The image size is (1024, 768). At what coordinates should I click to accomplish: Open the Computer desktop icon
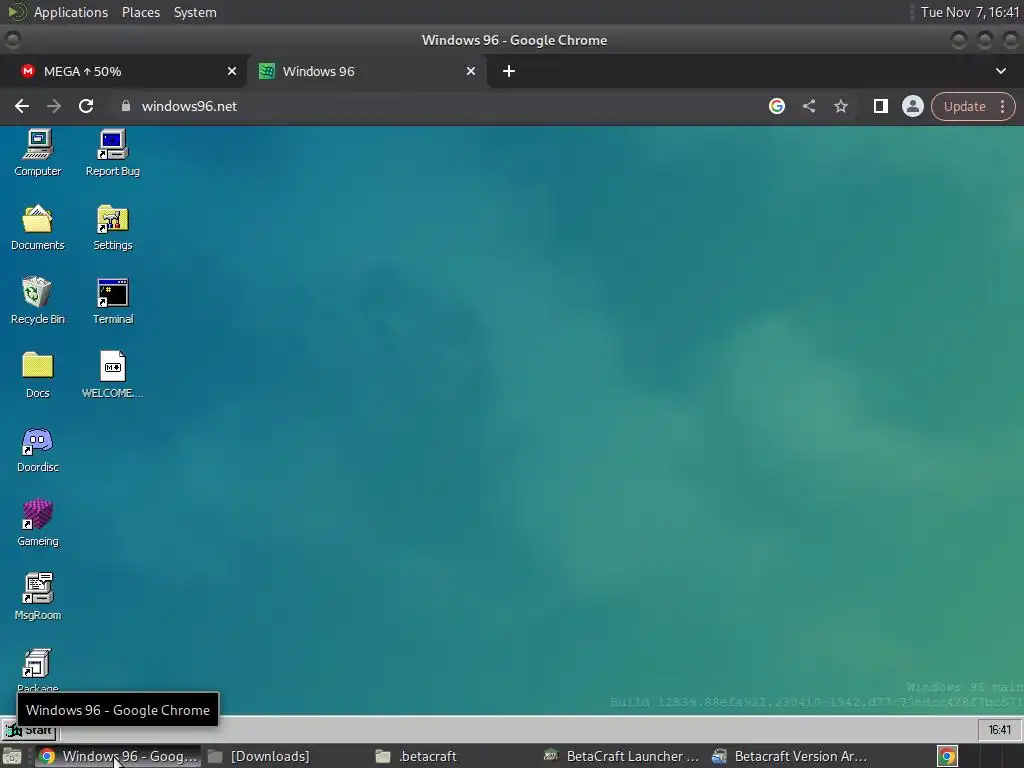(38, 153)
